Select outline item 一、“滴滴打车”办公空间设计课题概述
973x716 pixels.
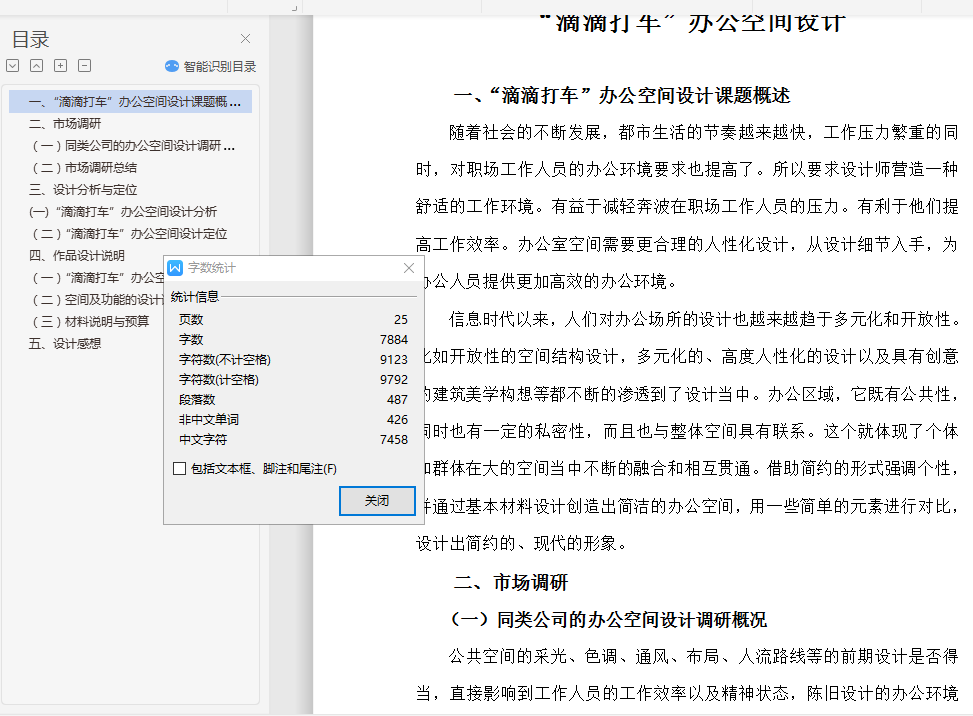(x=130, y=102)
